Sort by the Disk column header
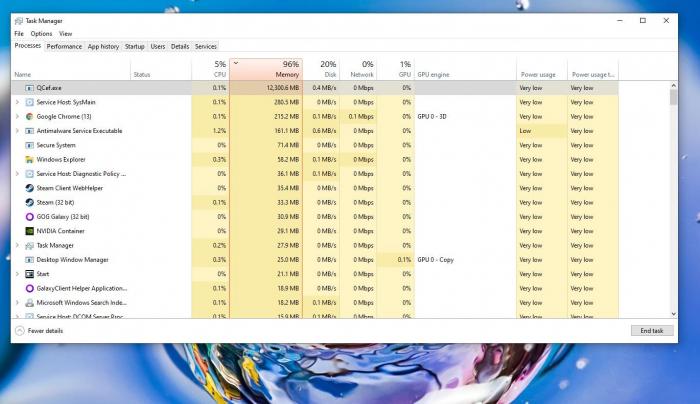 (321, 70)
